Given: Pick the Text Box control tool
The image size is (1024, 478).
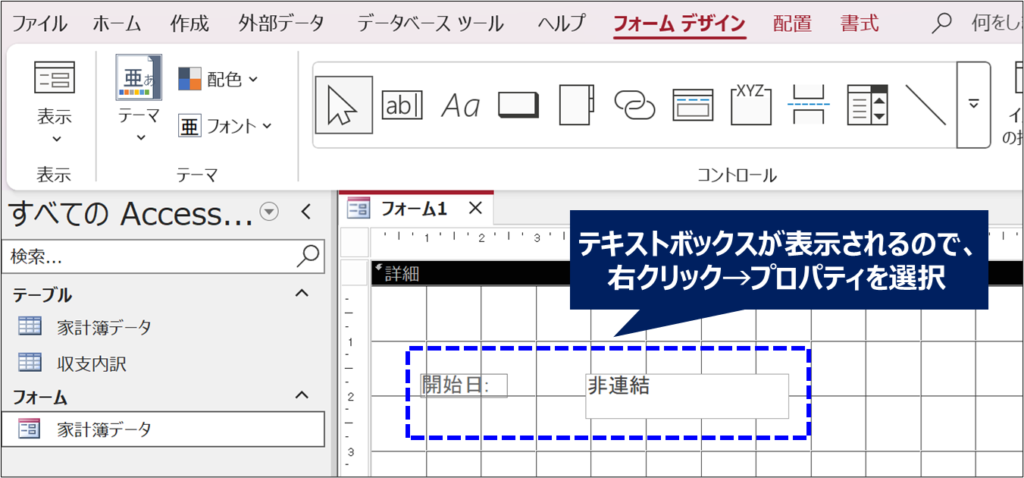Looking at the screenshot, I should (x=403, y=104).
